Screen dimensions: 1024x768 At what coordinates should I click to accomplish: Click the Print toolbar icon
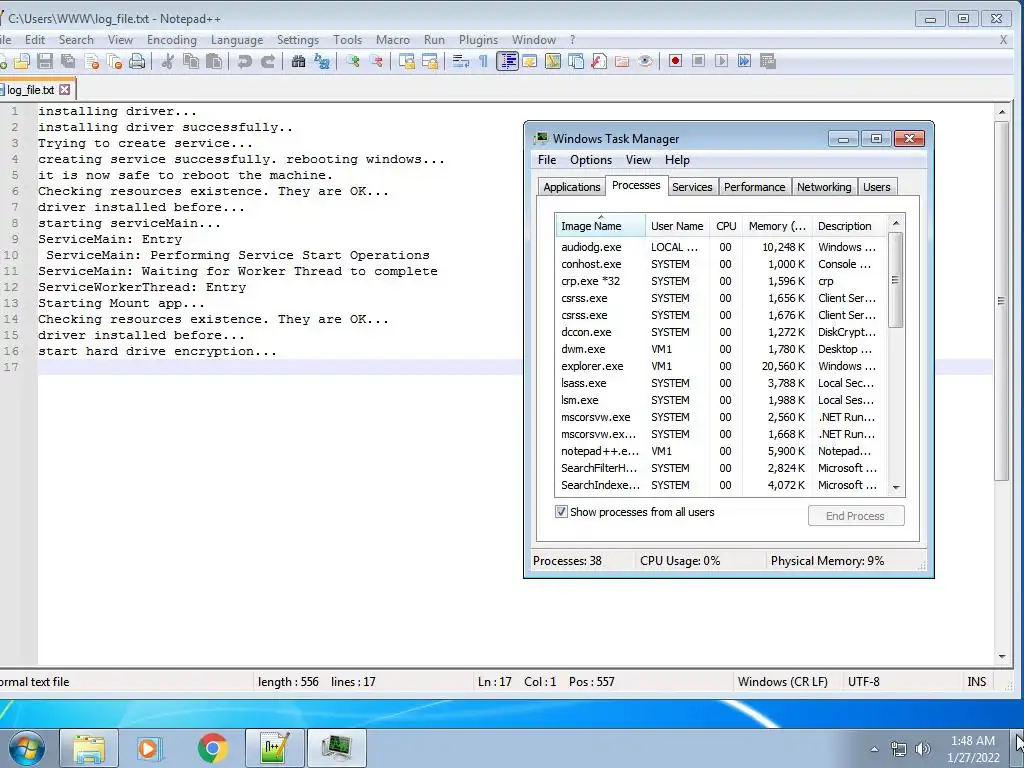[x=136, y=61]
